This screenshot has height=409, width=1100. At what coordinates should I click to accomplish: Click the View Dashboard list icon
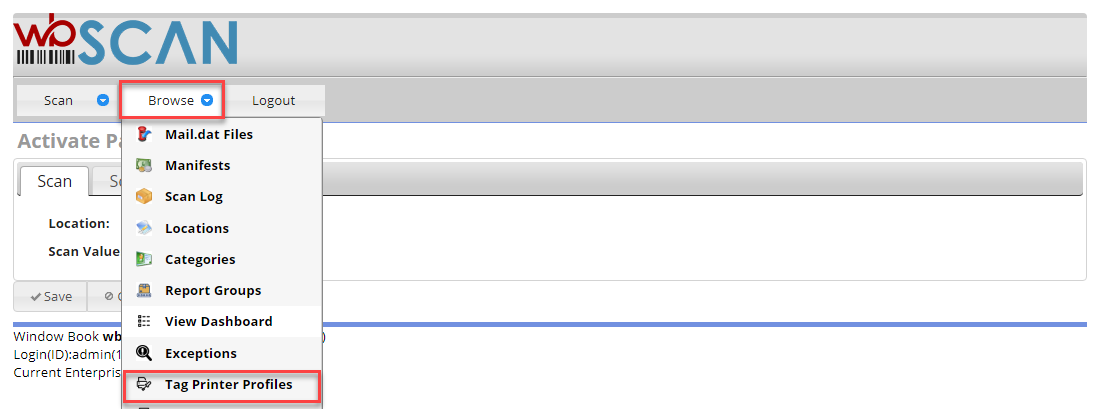pyautogui.click(x=144, y=321)
